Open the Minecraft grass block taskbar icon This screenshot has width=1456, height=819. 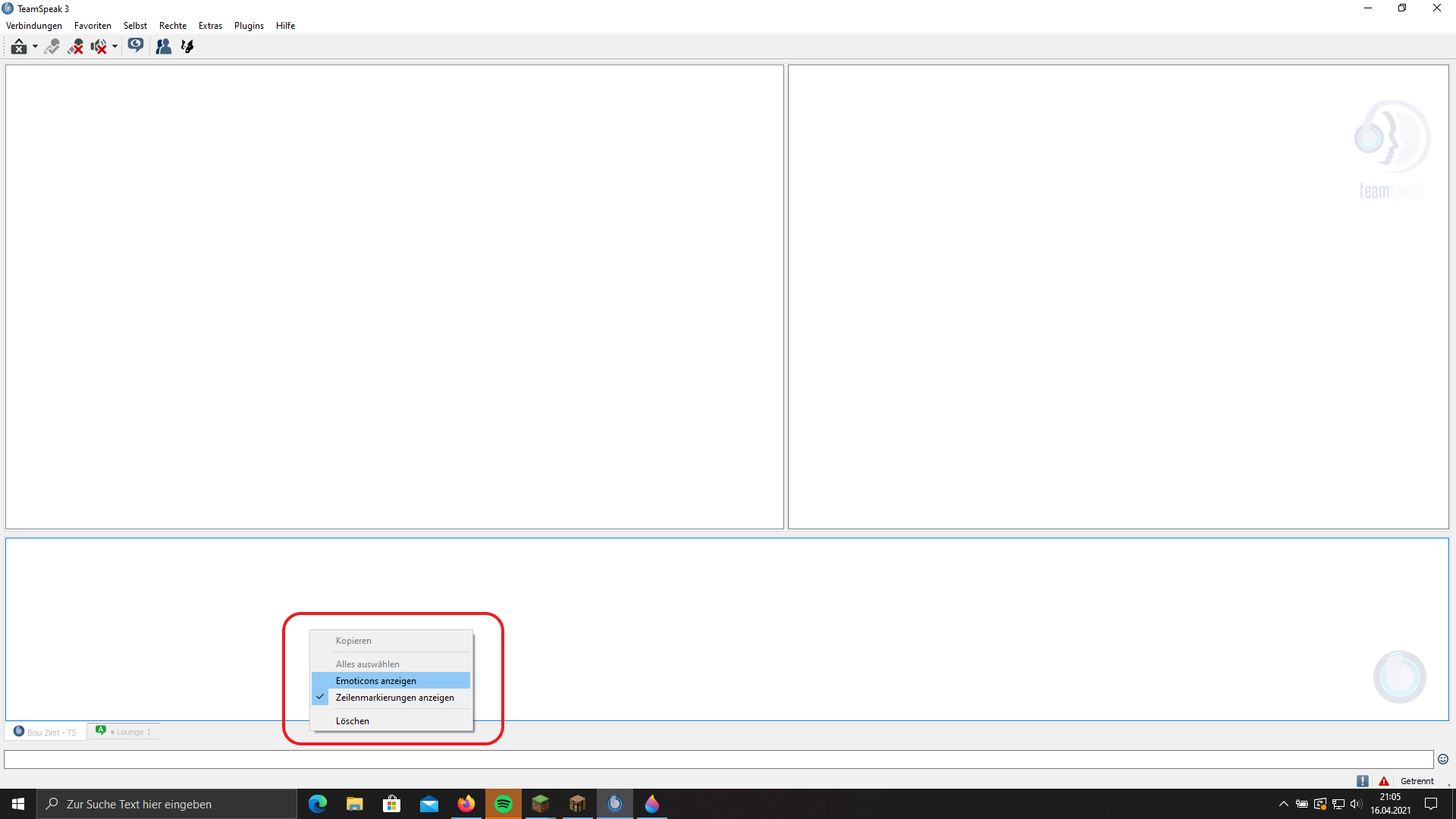(541, 804)
